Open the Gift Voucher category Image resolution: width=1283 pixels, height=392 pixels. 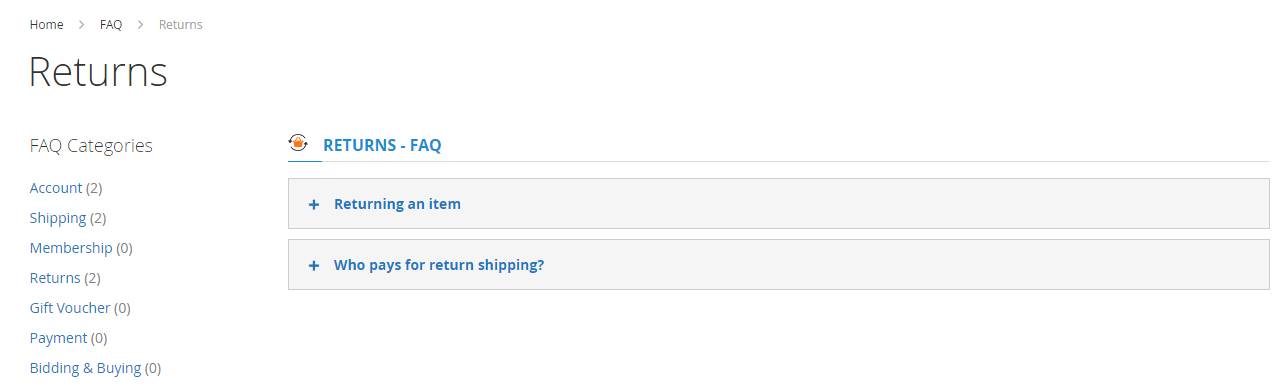tap(70, 308)
